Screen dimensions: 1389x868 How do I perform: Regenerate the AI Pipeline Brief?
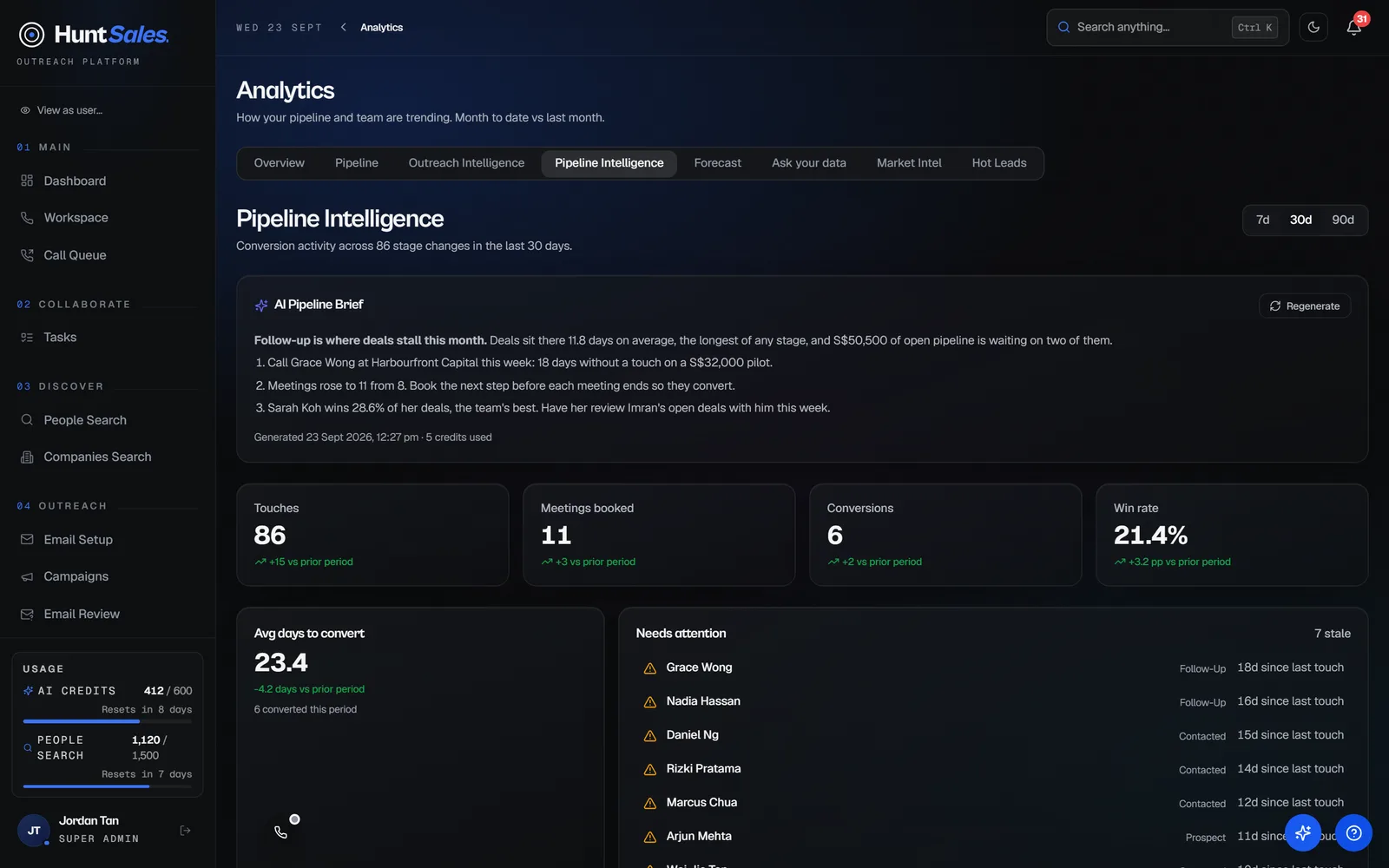coord(1305,306)
